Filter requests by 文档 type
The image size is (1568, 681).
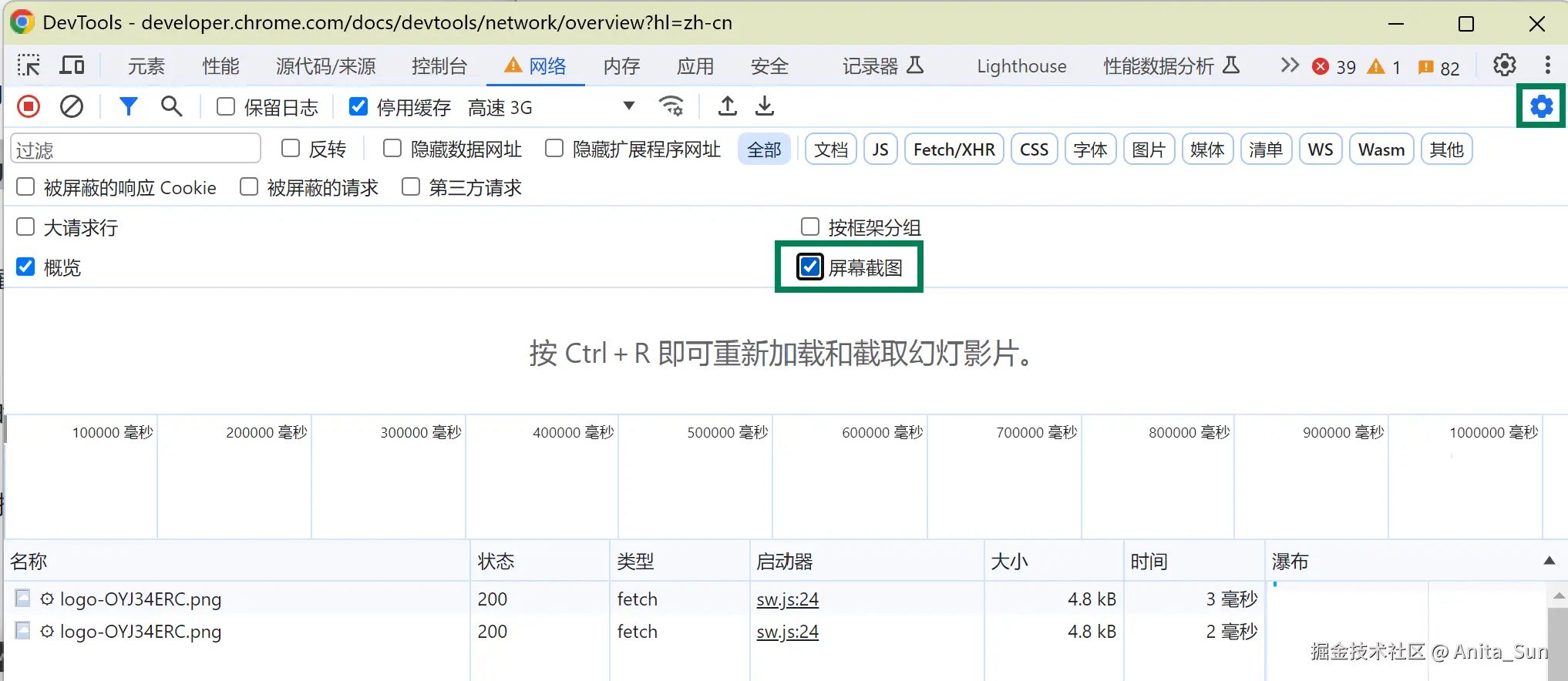coord(831,149)
